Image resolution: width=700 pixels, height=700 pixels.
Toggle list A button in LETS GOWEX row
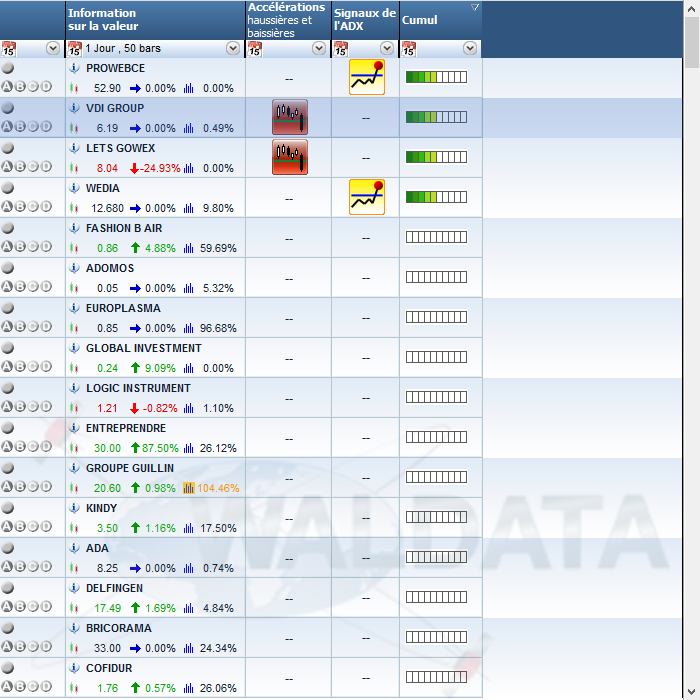(x=7, y=167)
